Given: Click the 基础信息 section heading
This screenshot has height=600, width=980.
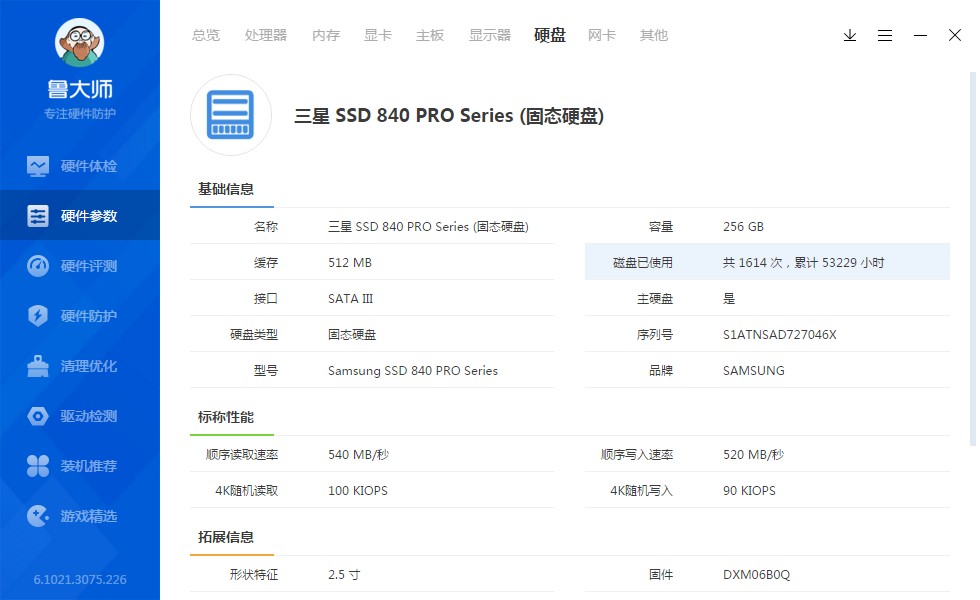Looking at the screenshot, I should click(x=226, y=189).
